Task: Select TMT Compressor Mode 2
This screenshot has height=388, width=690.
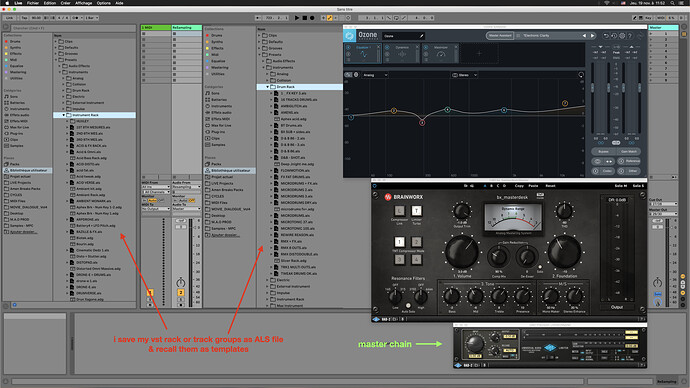Action: (416, 242)
